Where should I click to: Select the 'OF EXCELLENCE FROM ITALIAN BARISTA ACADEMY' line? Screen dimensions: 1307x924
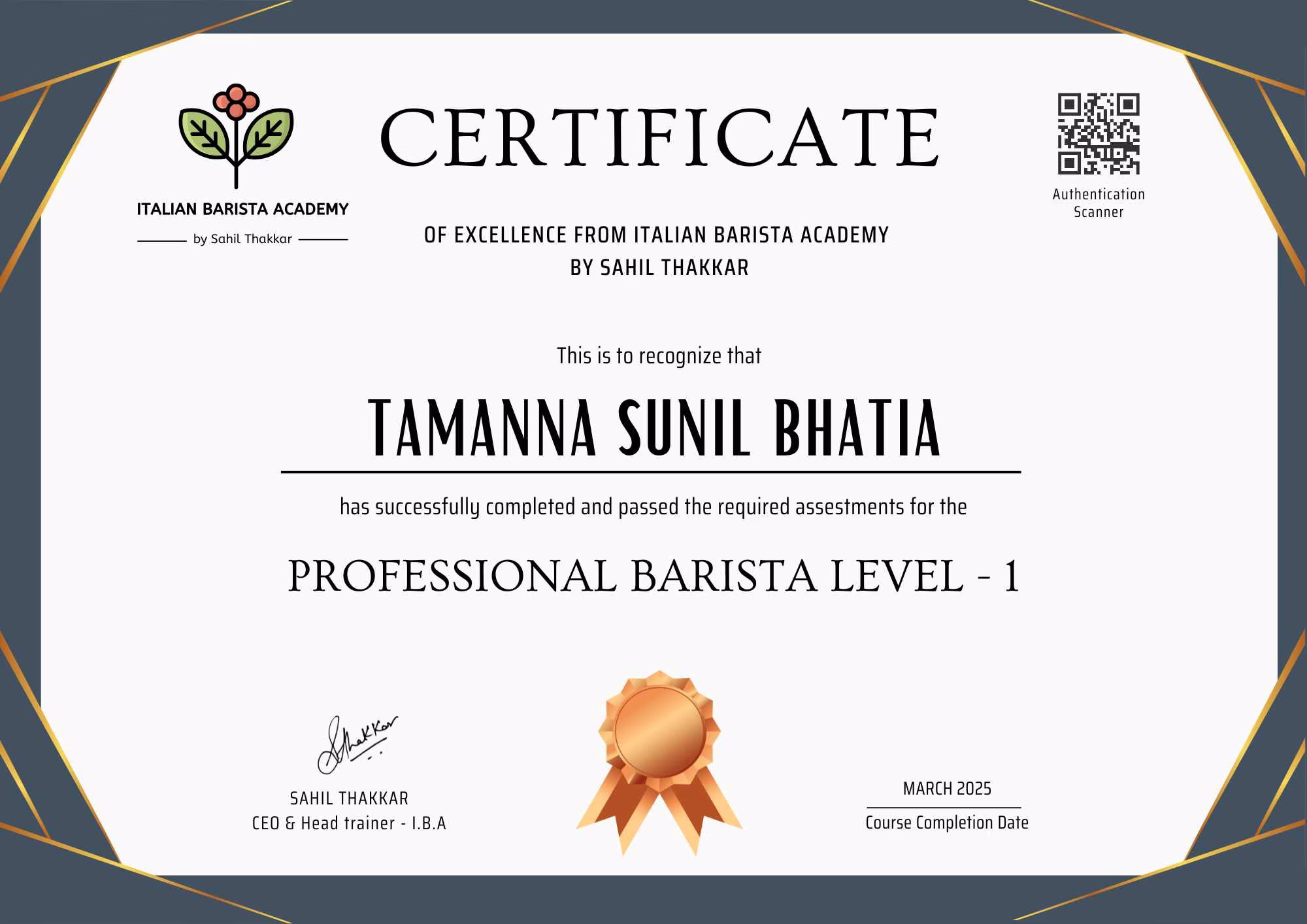(x=656, y=235)
